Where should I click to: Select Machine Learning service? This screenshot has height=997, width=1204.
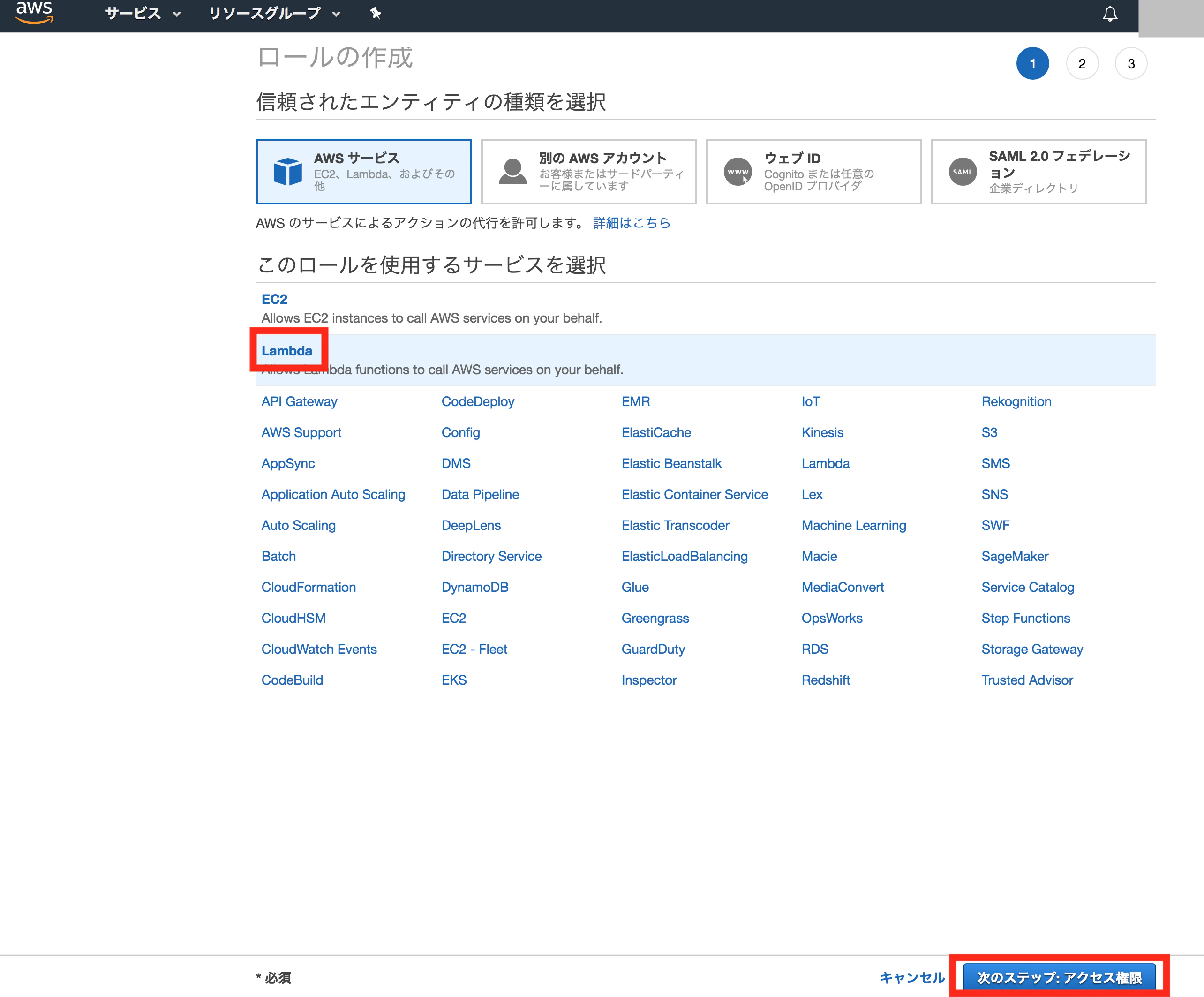[854, 525]
